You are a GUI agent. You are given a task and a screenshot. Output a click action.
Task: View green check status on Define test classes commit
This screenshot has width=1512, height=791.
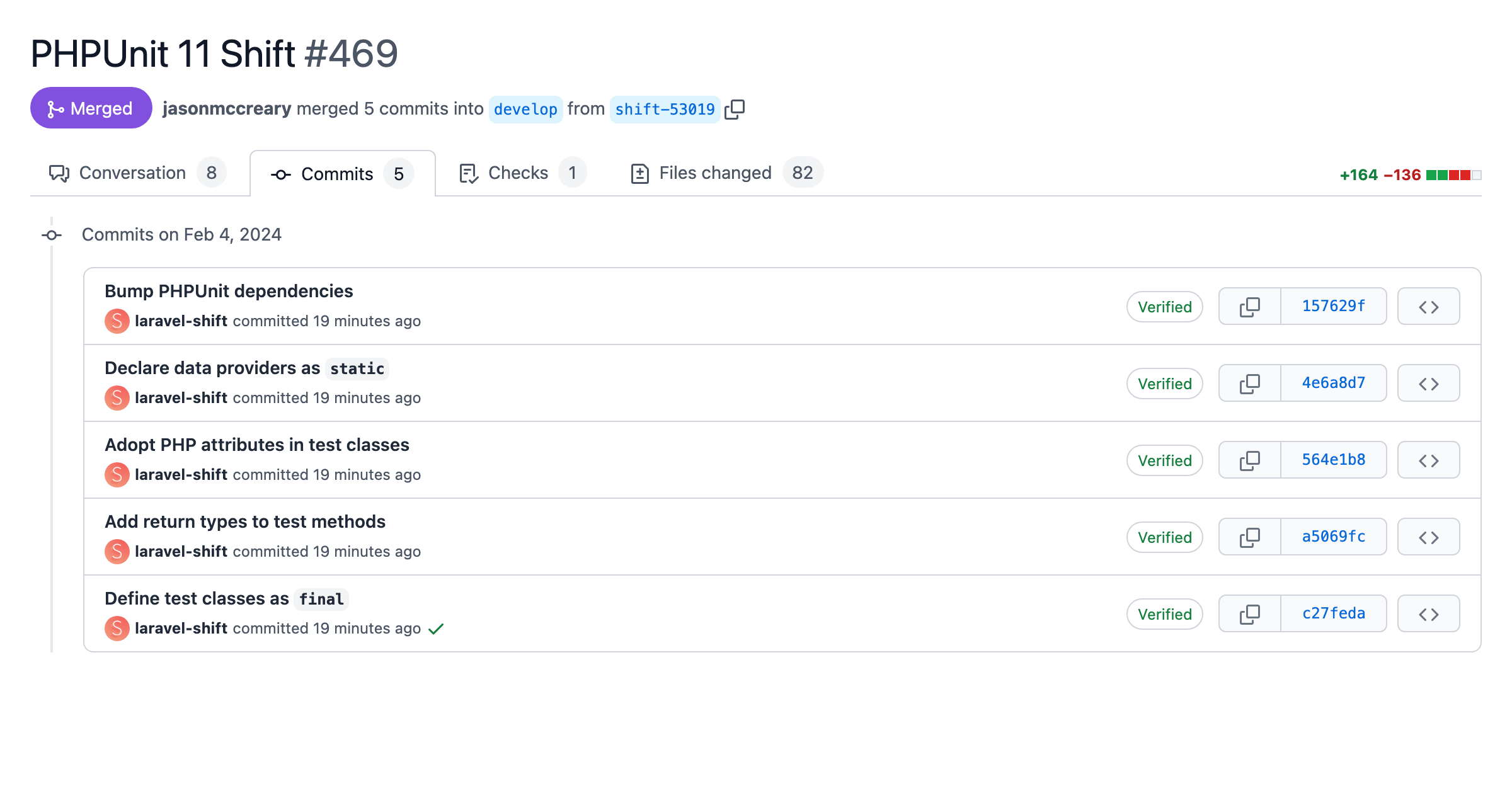click(436, 629)
